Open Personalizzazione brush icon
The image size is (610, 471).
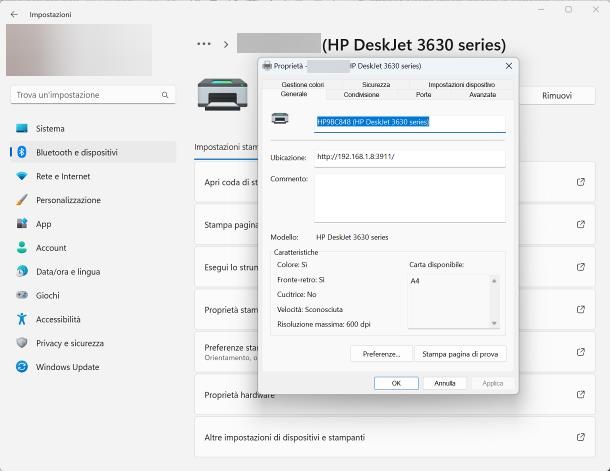(x=22, y=200)
